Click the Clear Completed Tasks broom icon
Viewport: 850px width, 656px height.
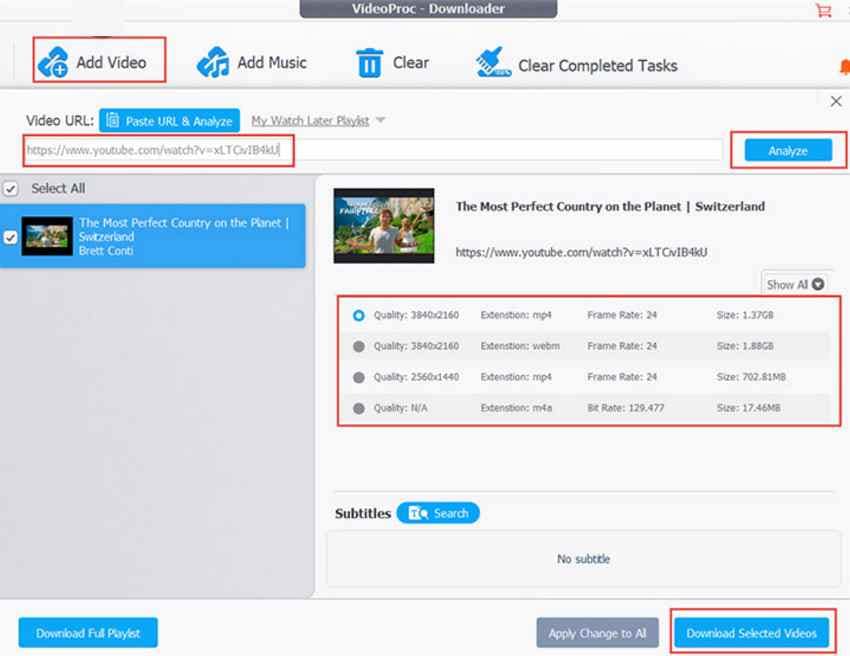point(493,62)
